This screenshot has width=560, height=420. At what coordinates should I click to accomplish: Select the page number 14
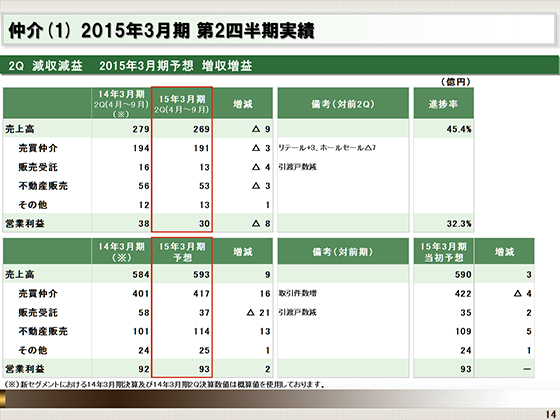550,414
